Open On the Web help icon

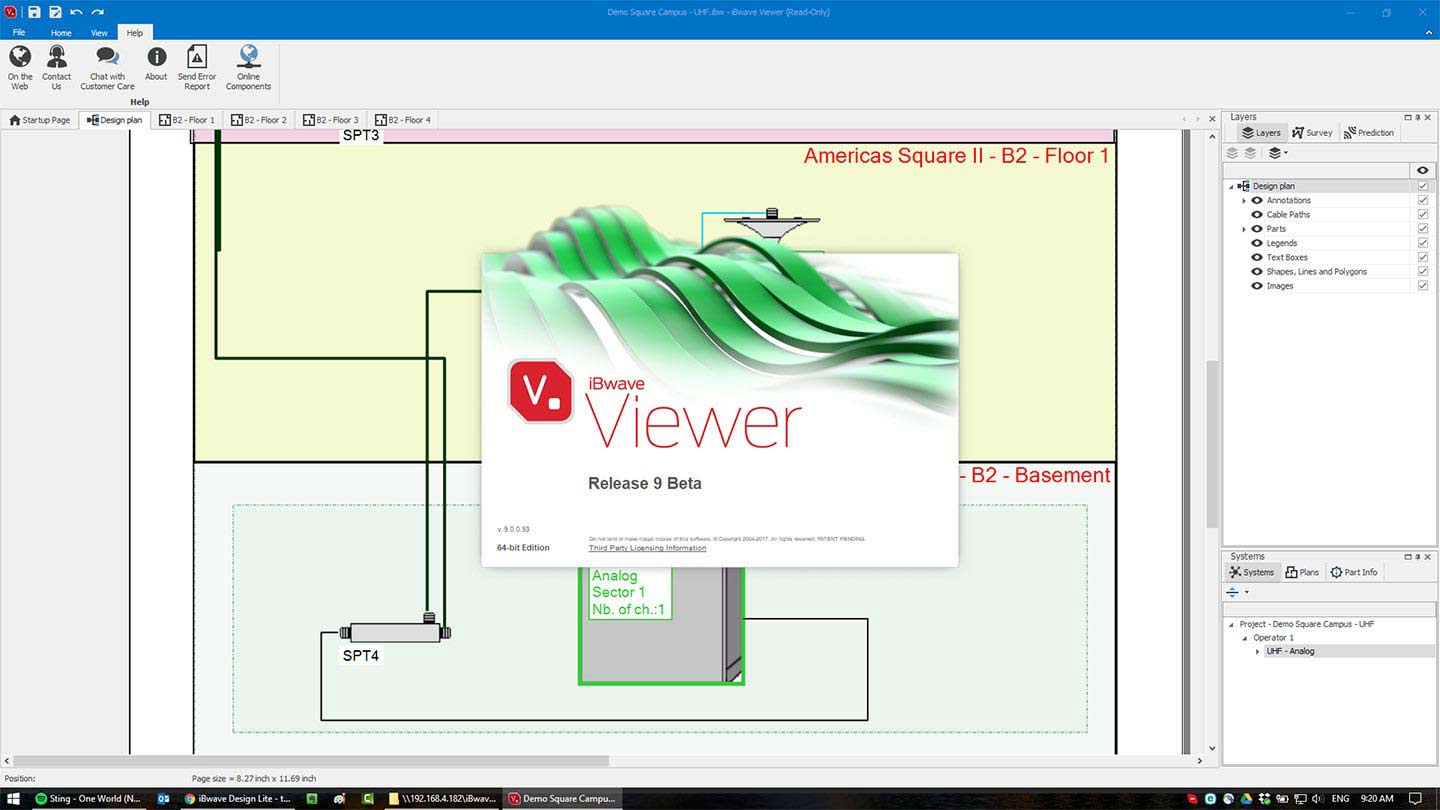point(20,57)
